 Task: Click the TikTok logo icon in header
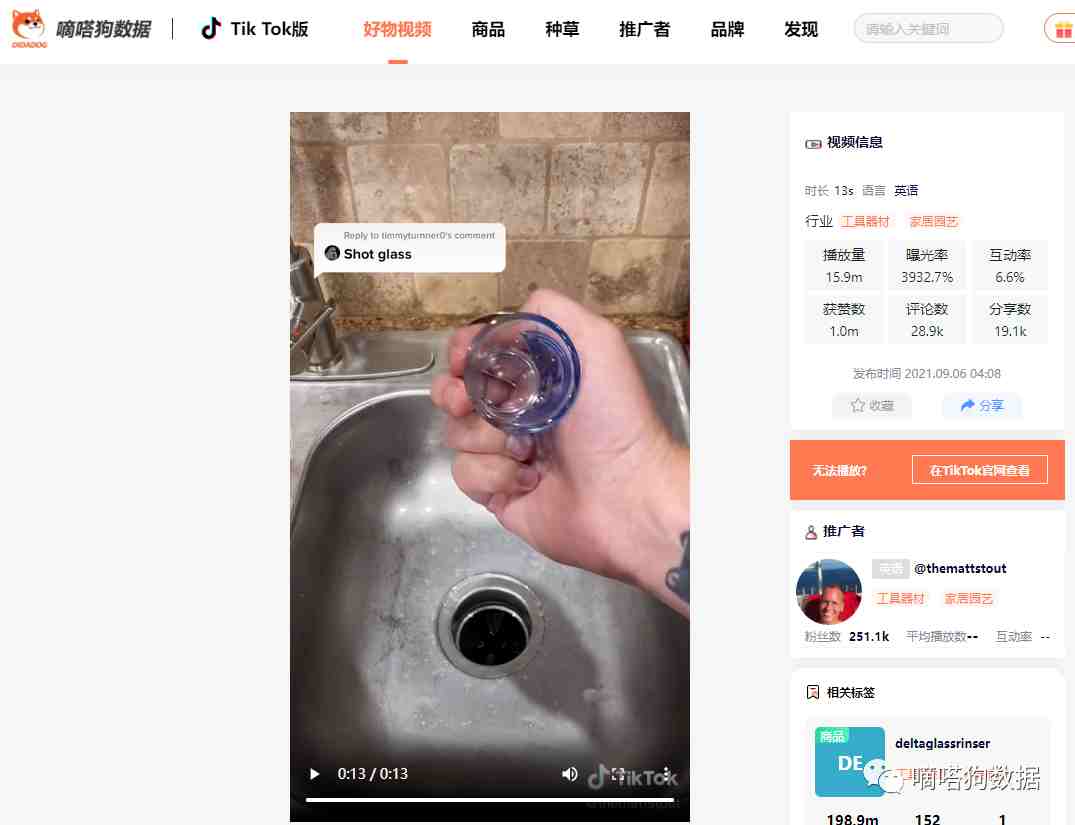click(x=211, y=29)
